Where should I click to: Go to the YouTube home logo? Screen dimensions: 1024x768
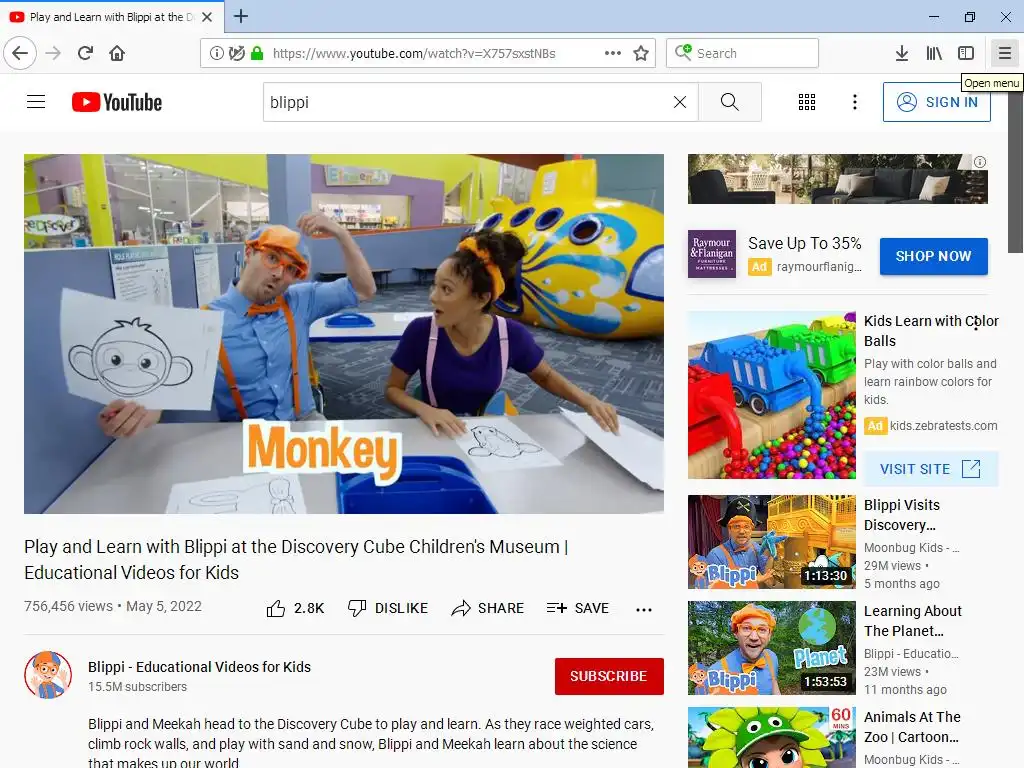[x=117, y=102]
